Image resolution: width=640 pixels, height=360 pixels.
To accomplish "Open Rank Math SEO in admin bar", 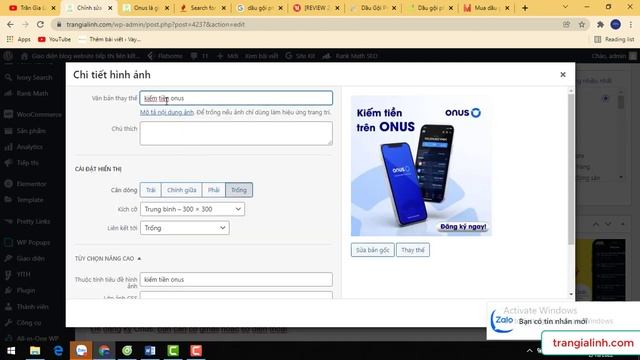I will [x=350, y=56].
